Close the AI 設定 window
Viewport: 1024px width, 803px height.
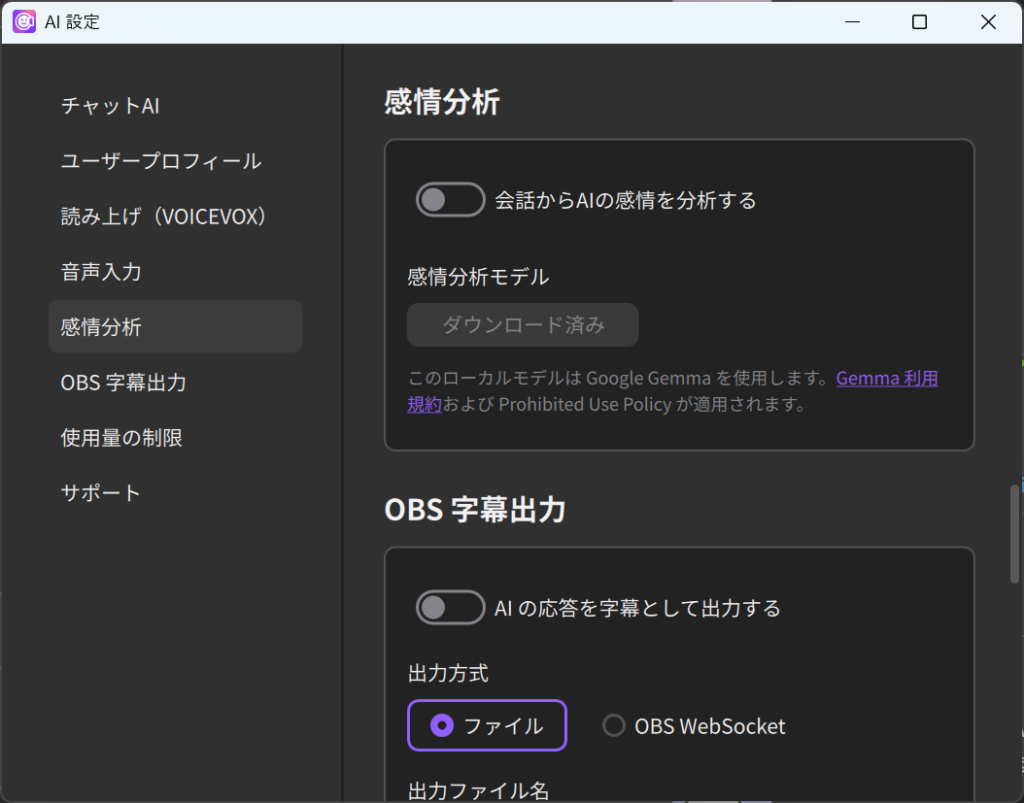point(988,22)
